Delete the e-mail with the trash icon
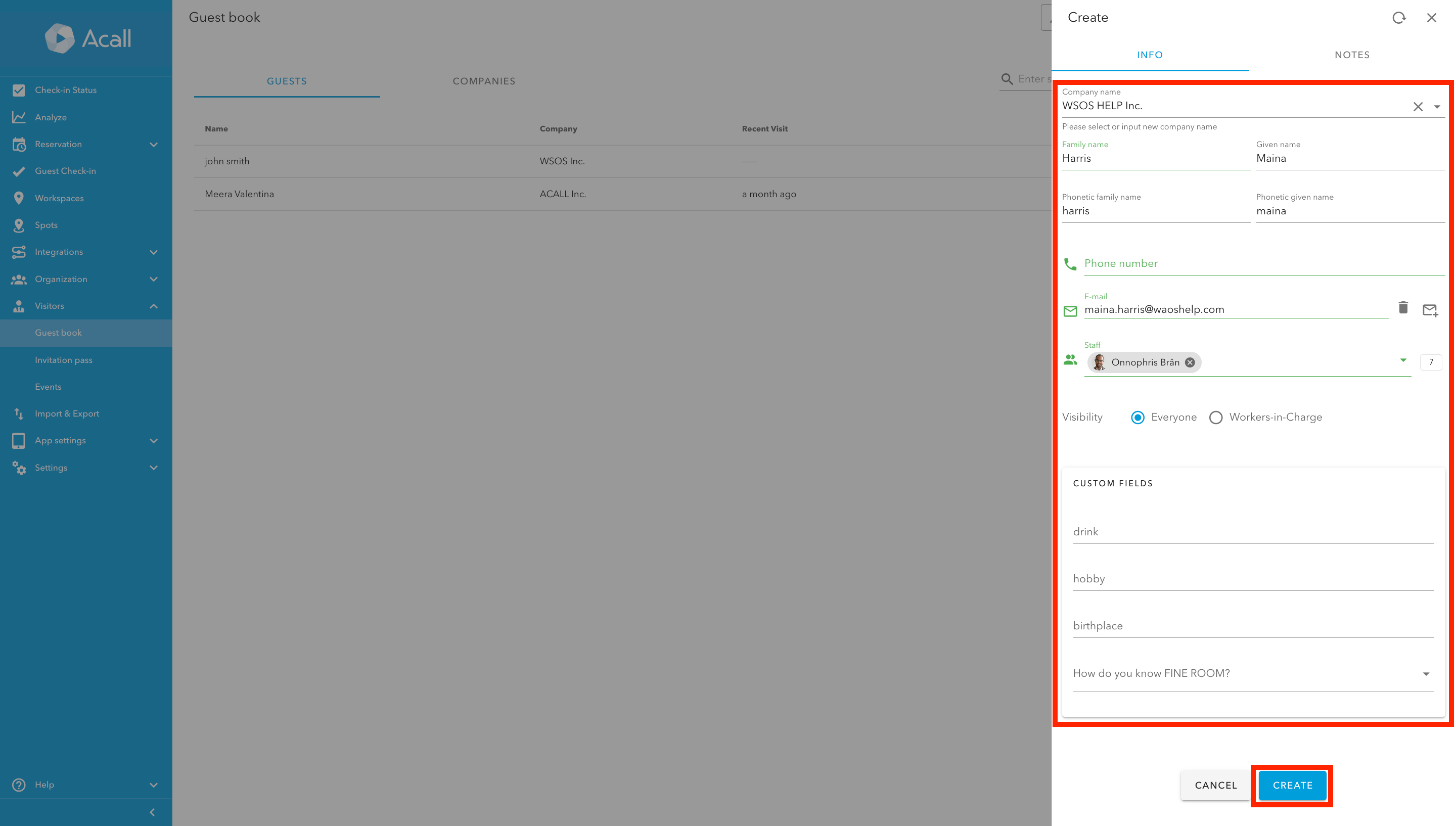Viewport: 1456px width, 826px height. [1403, 307]
